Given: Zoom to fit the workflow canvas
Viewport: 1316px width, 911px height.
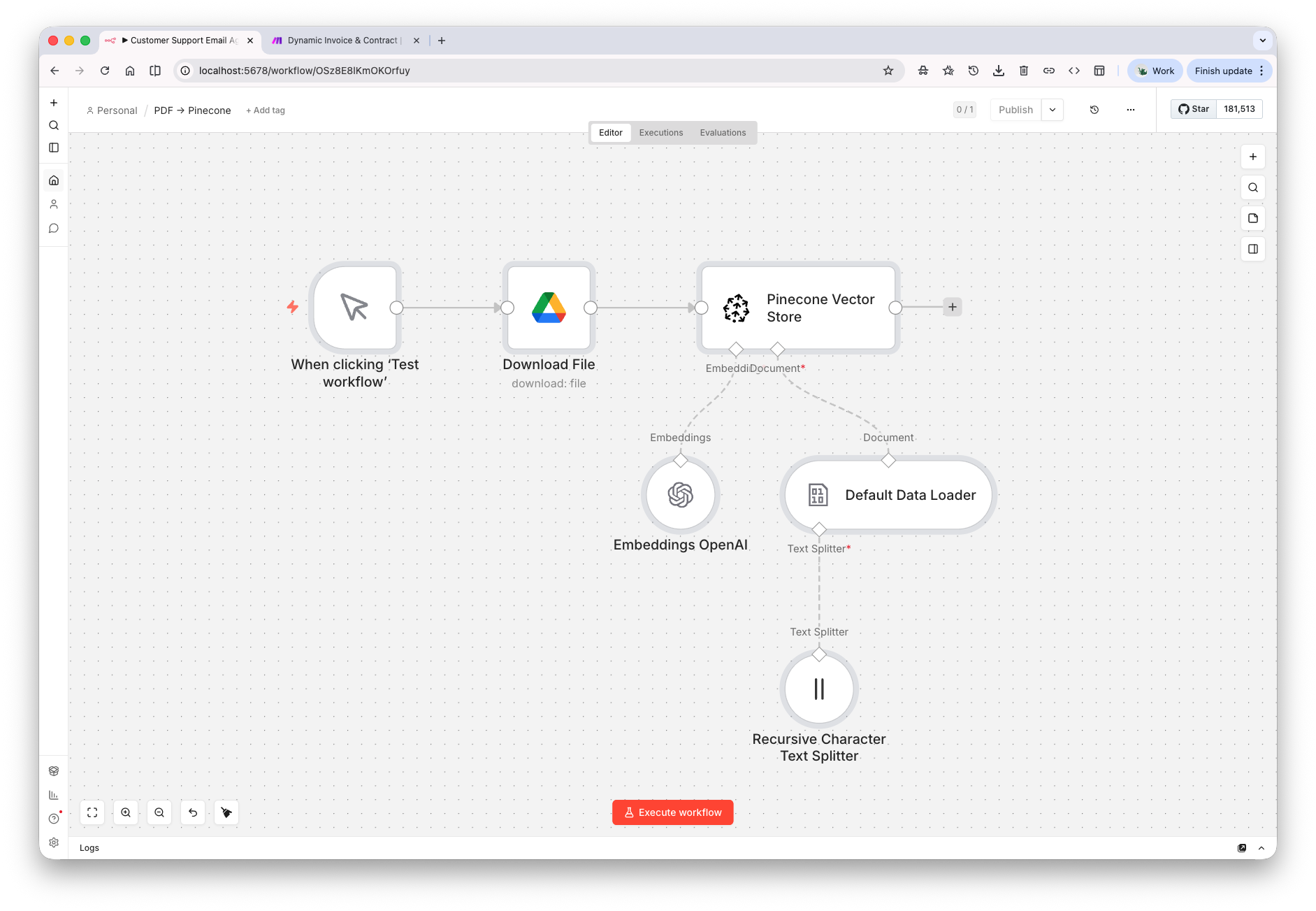Looking at the screenshot, I should point(92,812).
